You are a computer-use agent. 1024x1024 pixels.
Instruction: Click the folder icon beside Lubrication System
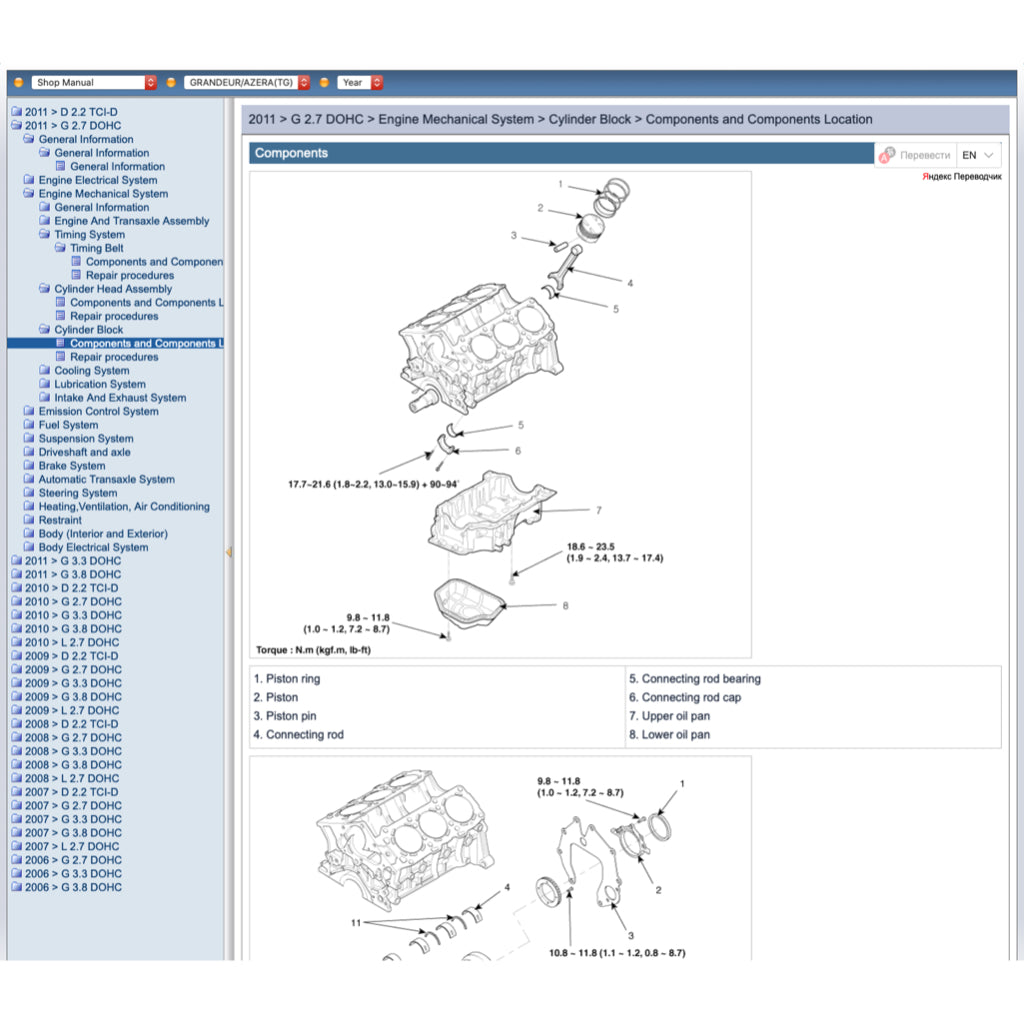[44, 385]
